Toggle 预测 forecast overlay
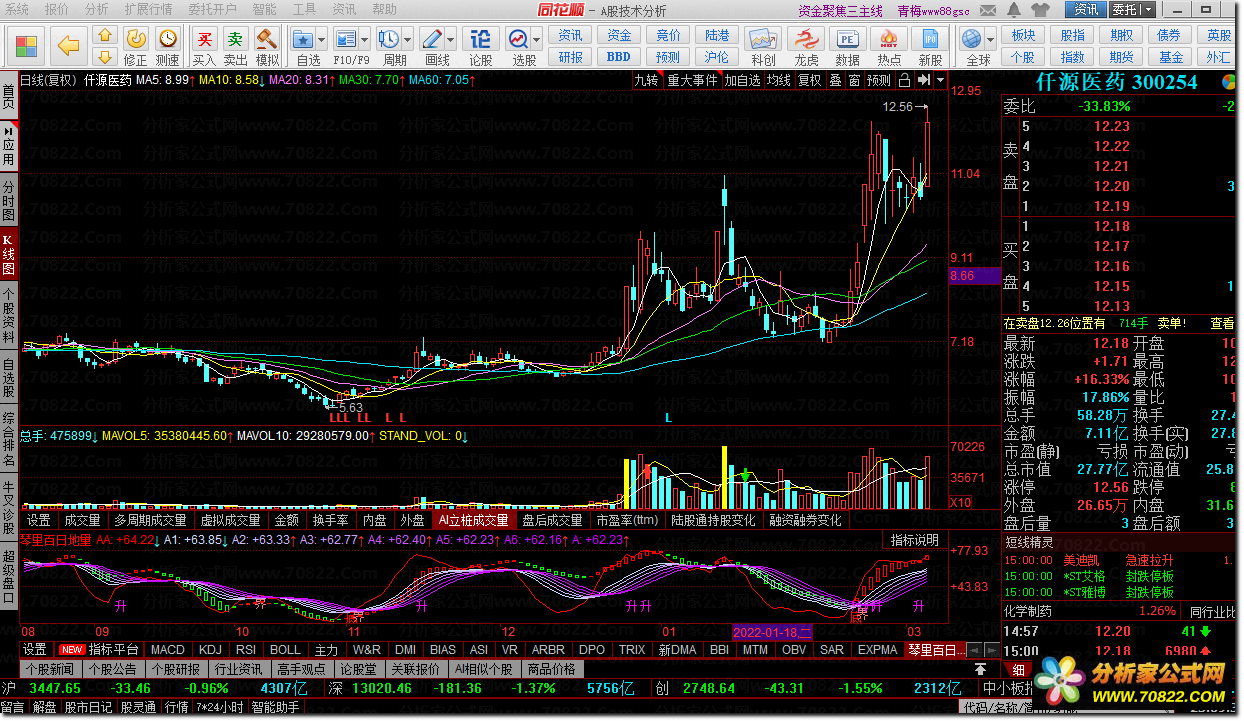 879,80
